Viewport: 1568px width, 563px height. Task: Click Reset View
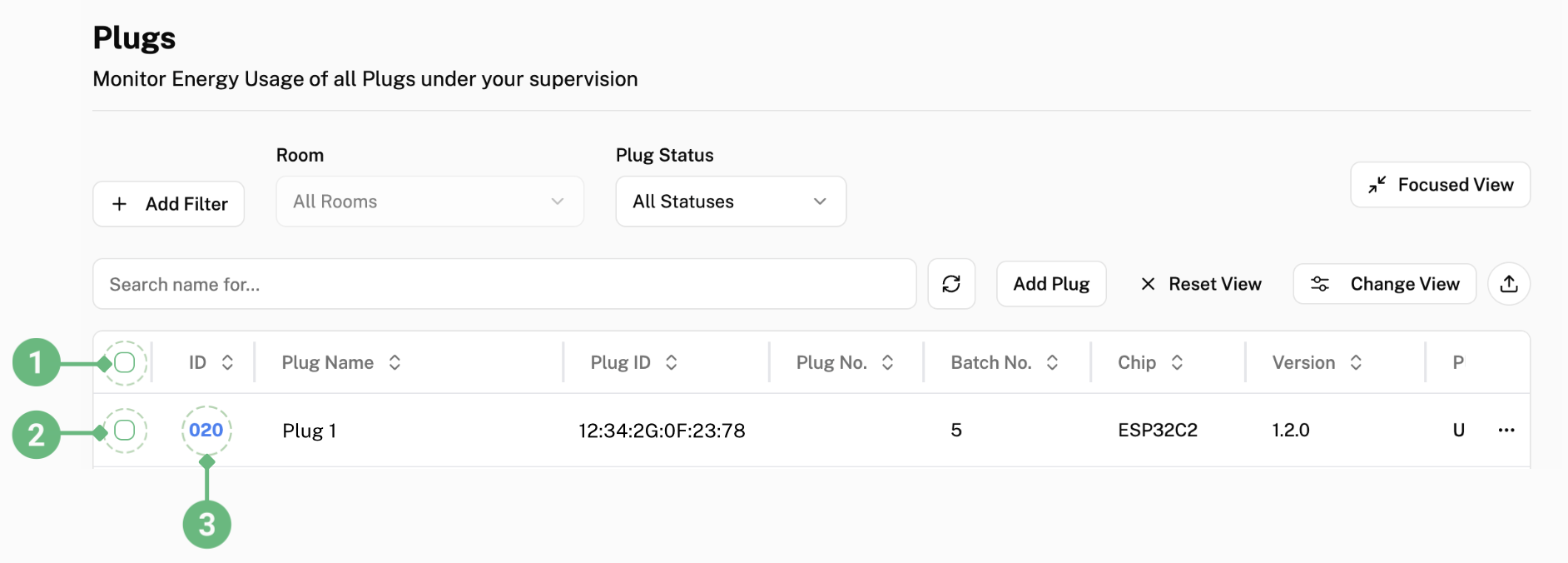1200,284
